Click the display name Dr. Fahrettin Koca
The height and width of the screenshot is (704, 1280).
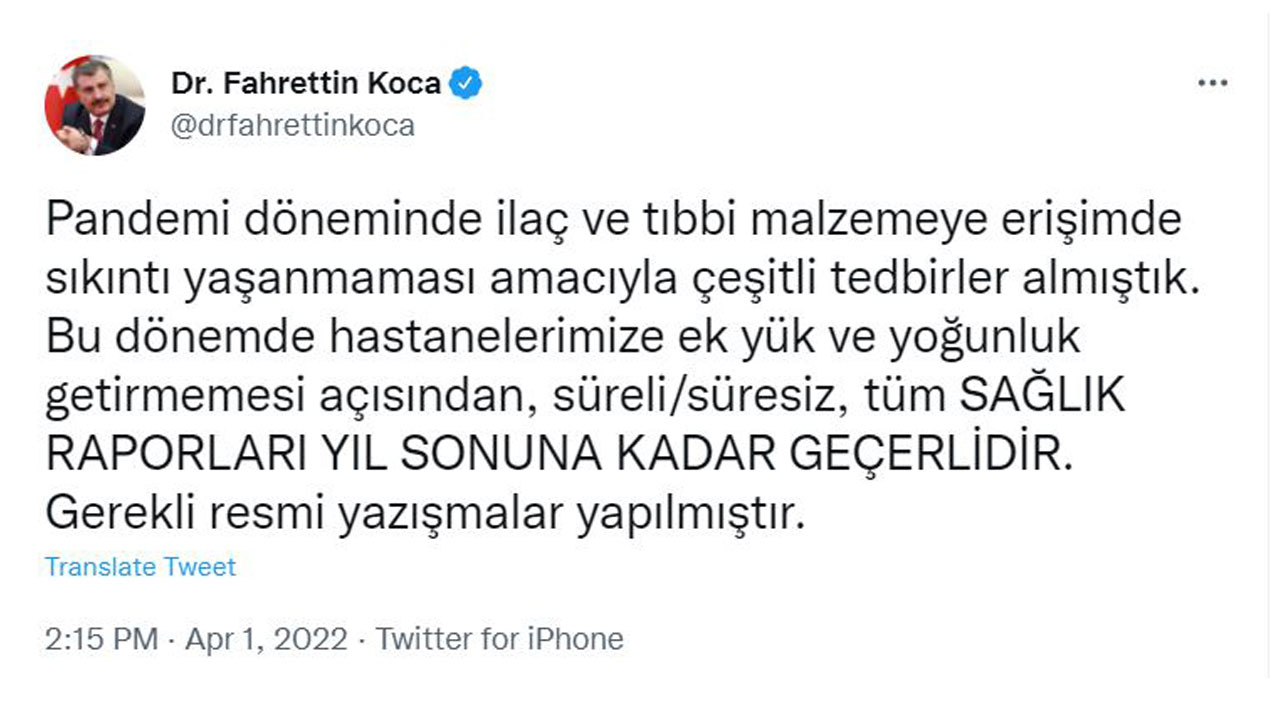[x=305, y=83]
